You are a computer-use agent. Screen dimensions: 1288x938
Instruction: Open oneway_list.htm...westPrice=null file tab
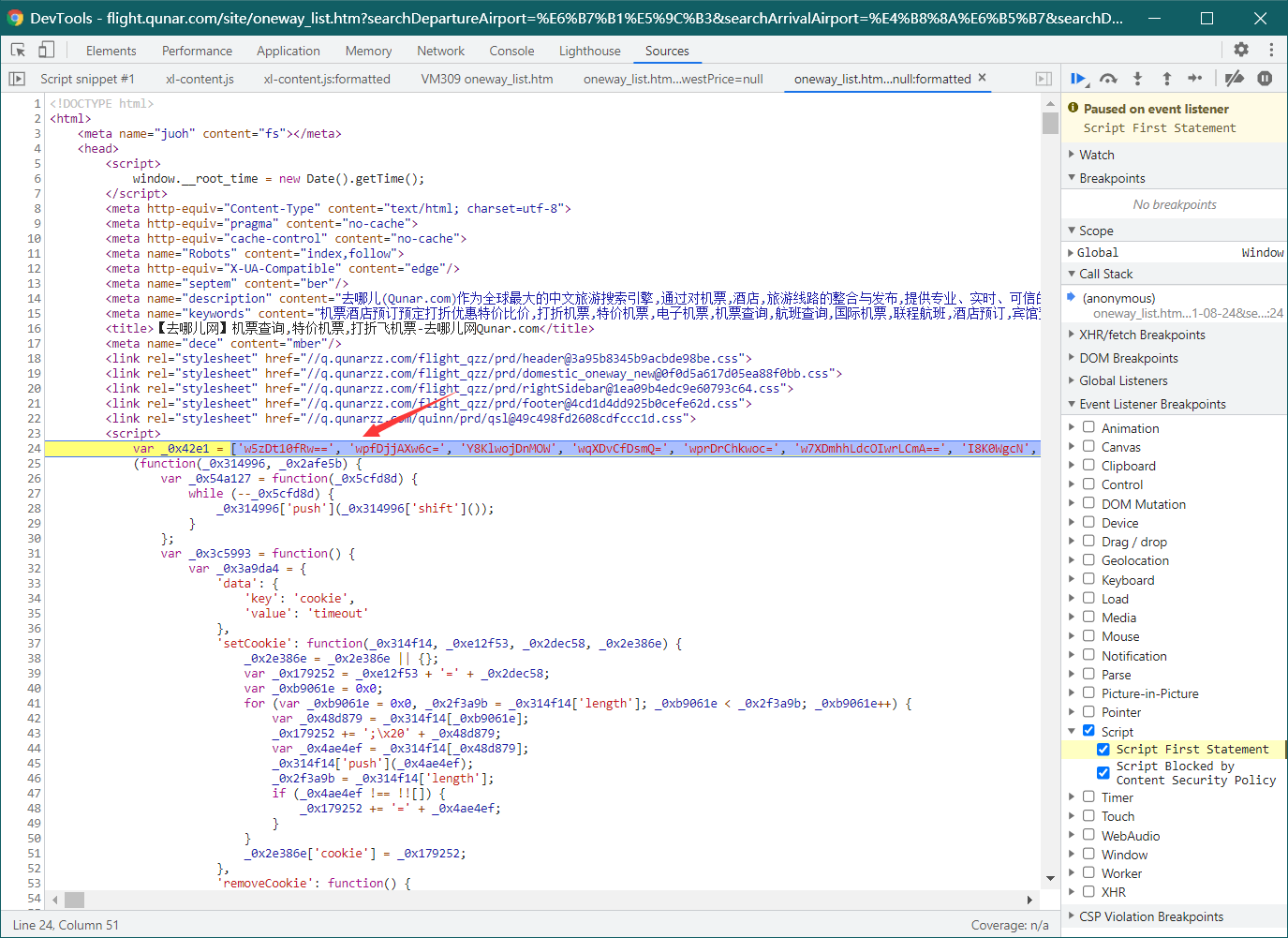(x=673, y=79)
